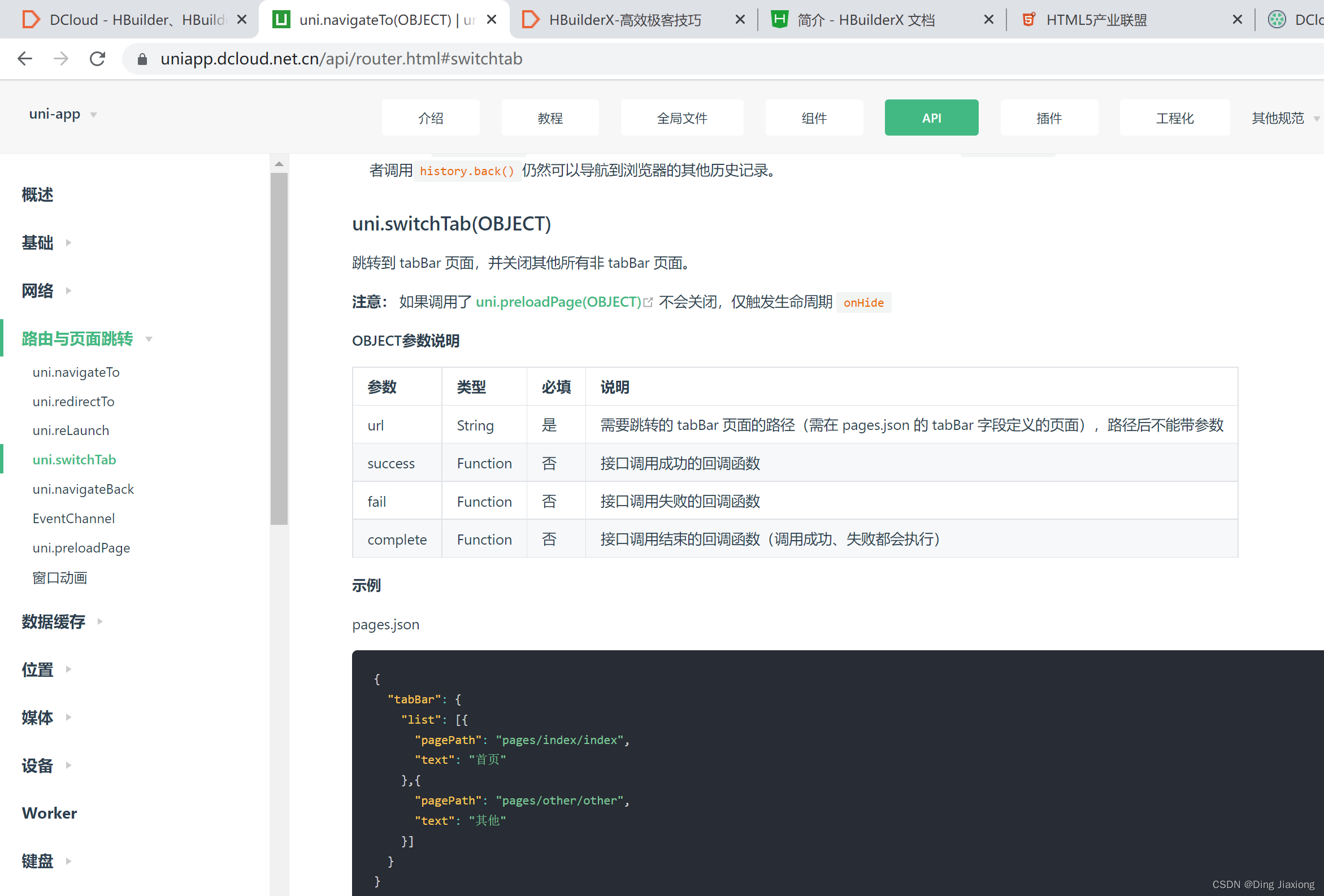Screen dimensions: 1324x896
Task: Collapse the 路由与页面跳转 sidebar section
Action: [x=86, y=339]
